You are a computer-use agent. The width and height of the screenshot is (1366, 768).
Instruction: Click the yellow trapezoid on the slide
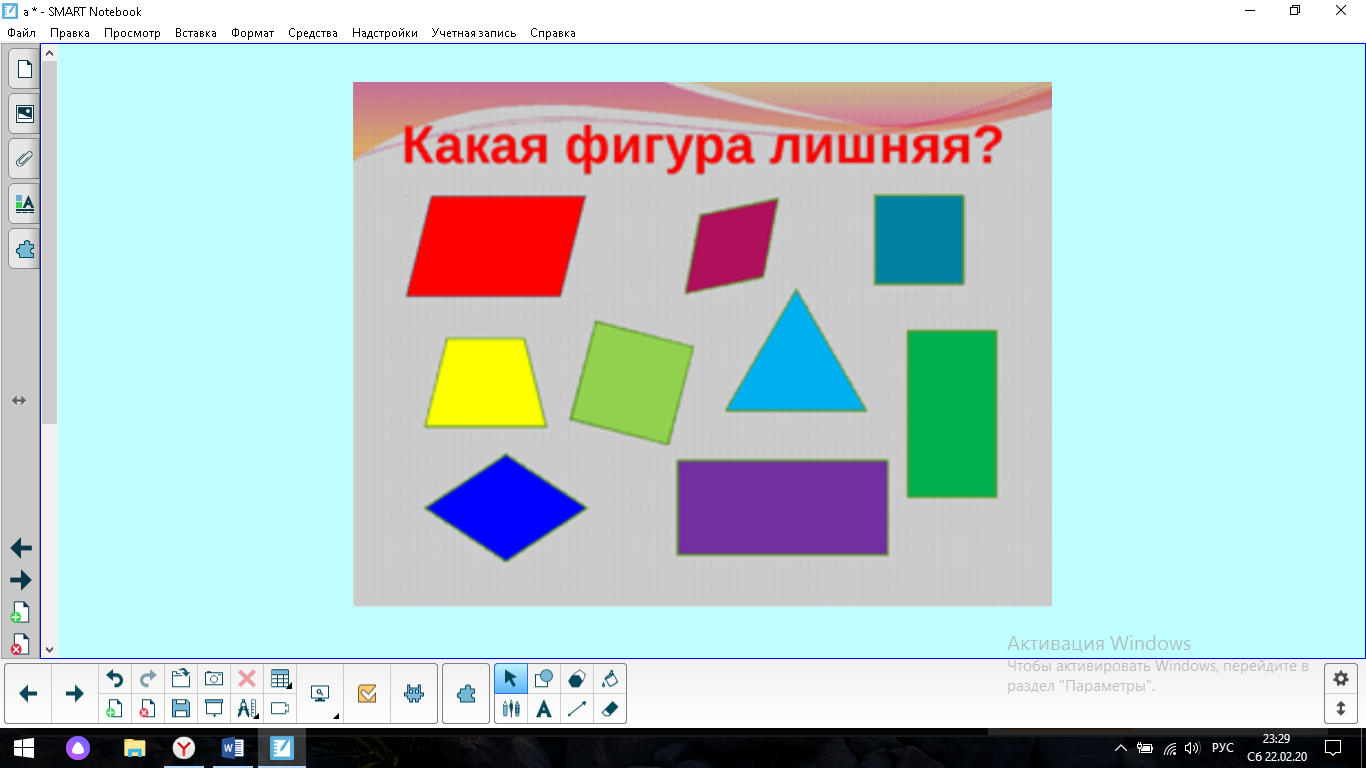click(x=486, y=385)
